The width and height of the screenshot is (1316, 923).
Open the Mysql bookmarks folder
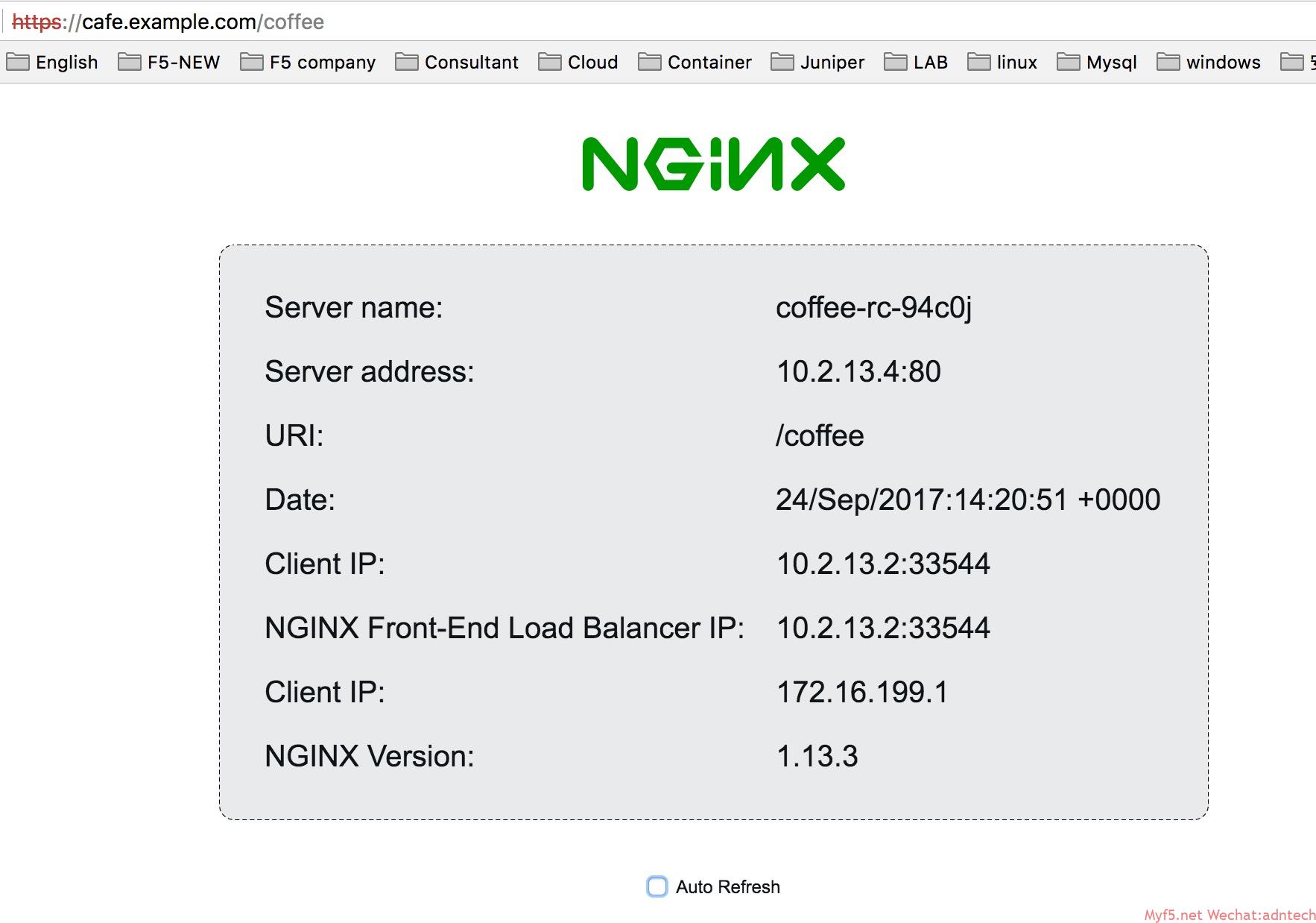(1097, 62)
